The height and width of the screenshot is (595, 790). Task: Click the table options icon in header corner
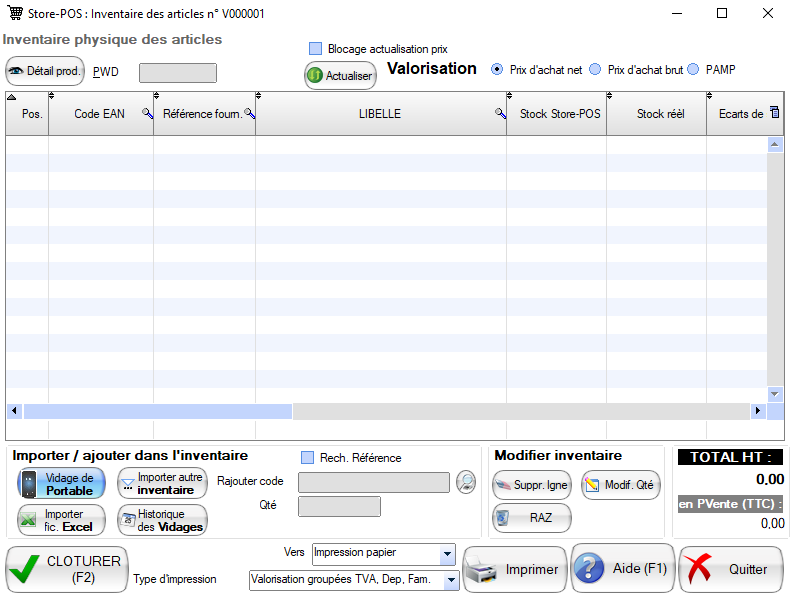click(x=773, y=113)
